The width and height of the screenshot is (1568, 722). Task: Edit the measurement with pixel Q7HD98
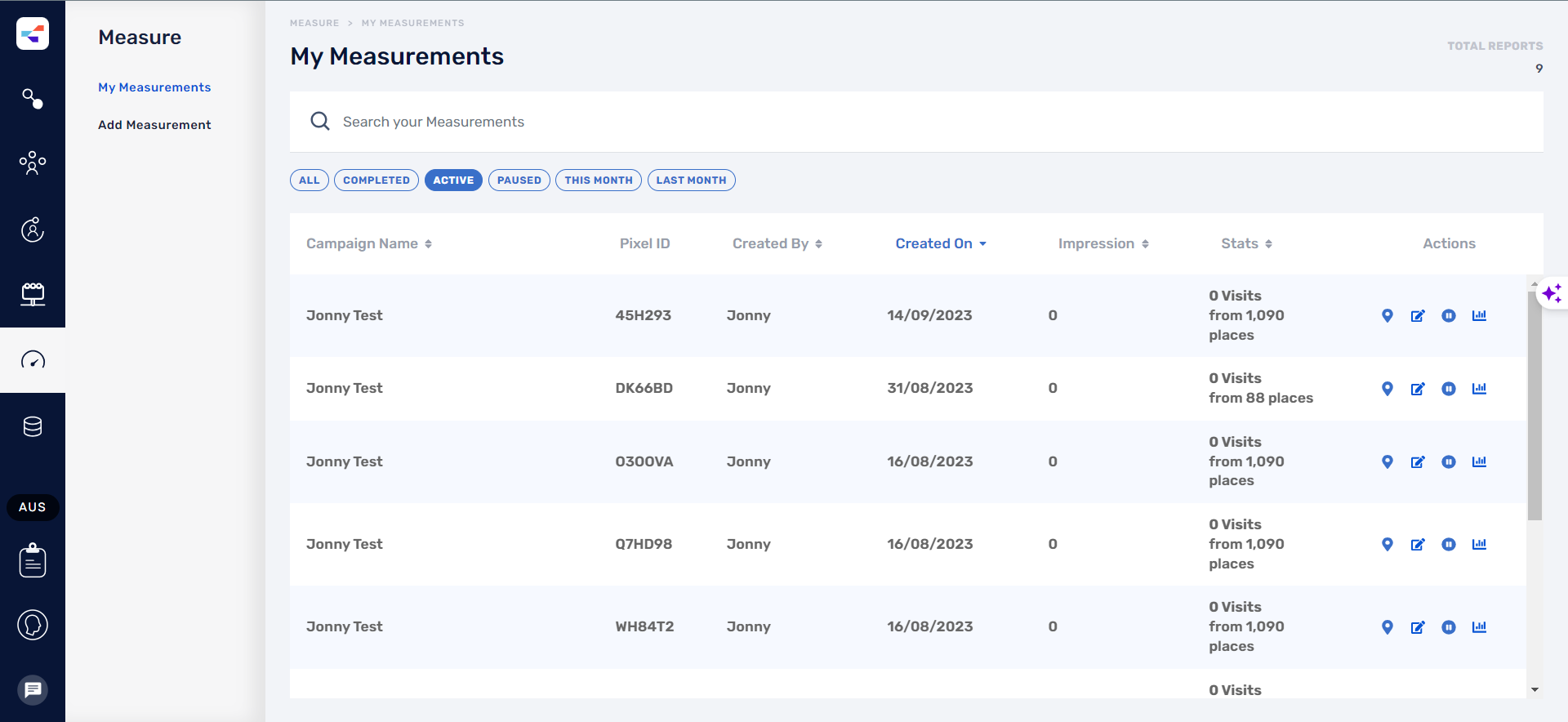1418,545
